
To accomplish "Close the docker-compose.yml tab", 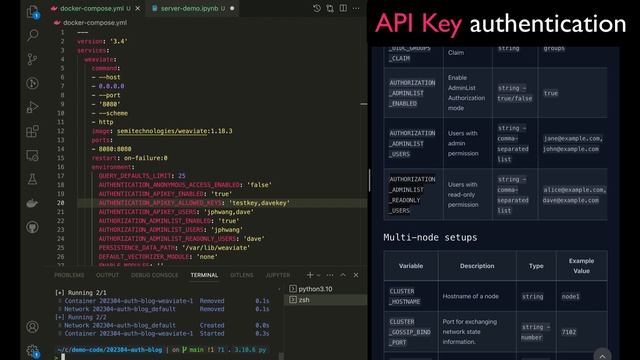I will [138, 8].
